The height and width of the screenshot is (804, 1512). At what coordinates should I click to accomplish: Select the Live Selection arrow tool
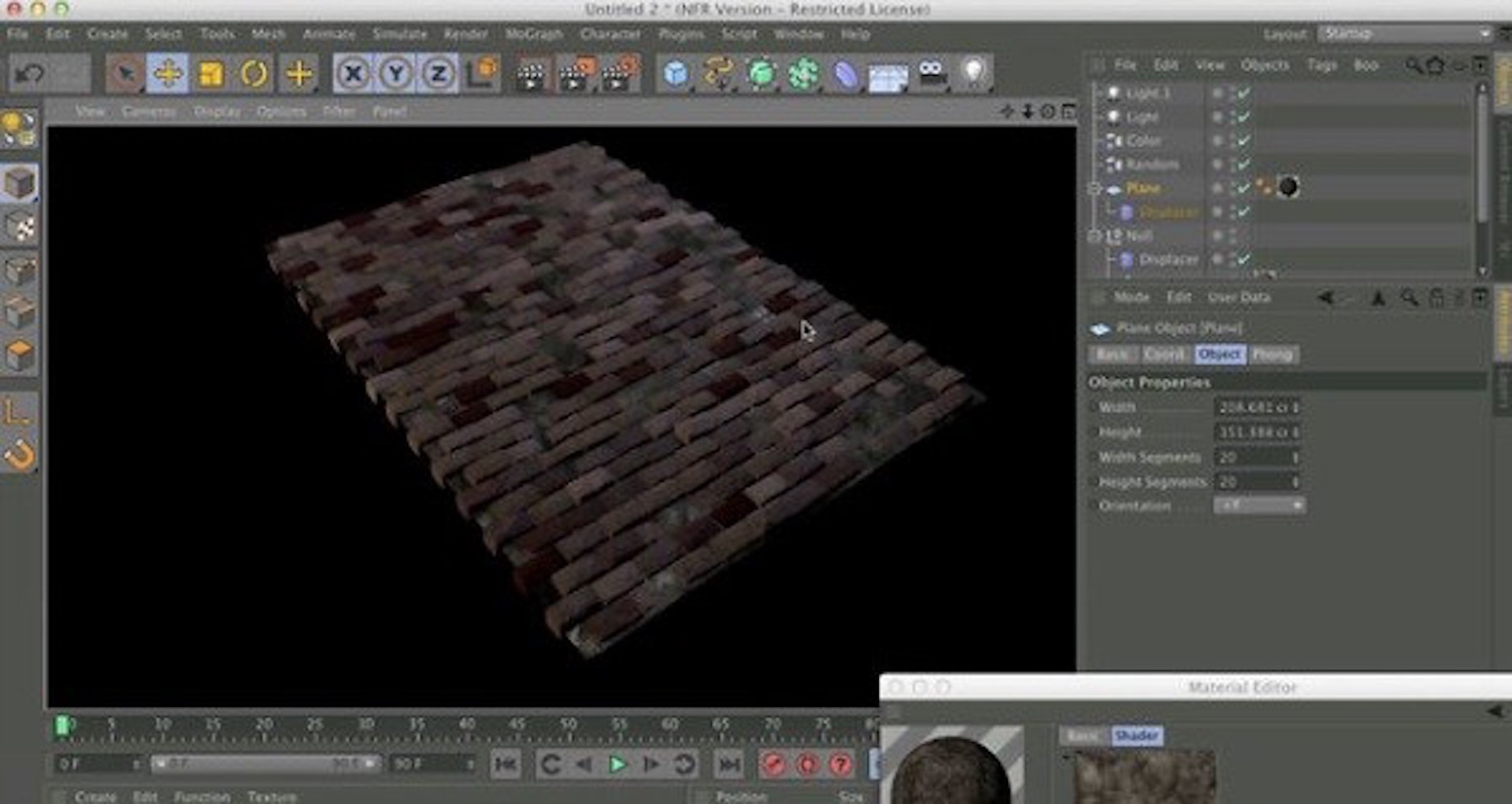124,75
